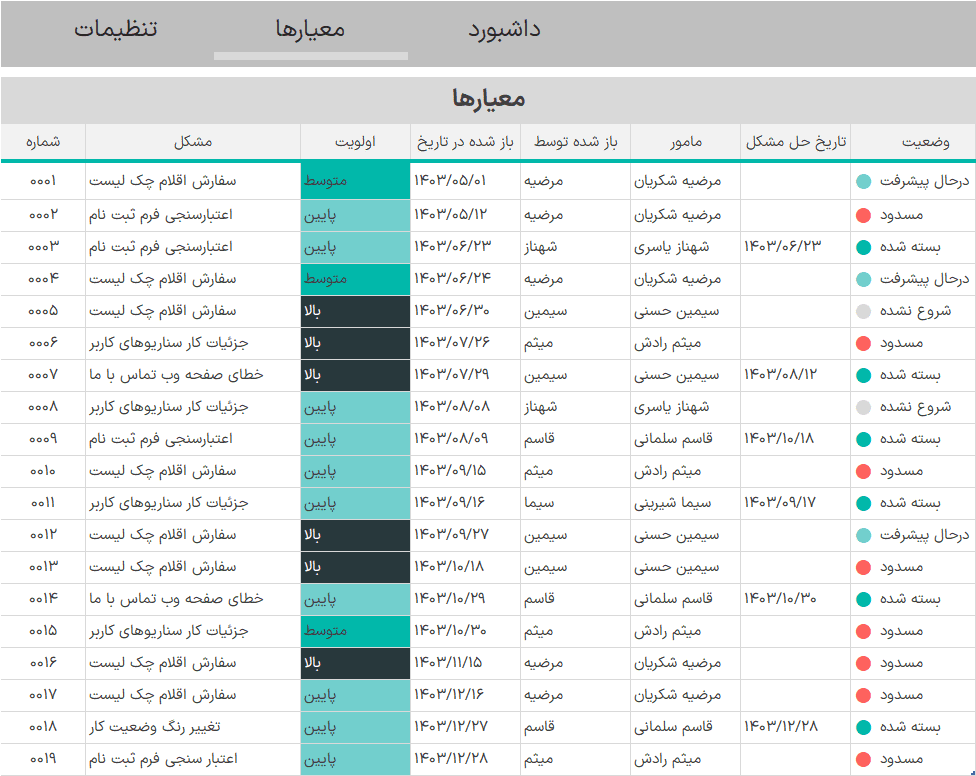
Task: Click the red status dot in row ۰۰۰۲
Action: pos(863,215)
